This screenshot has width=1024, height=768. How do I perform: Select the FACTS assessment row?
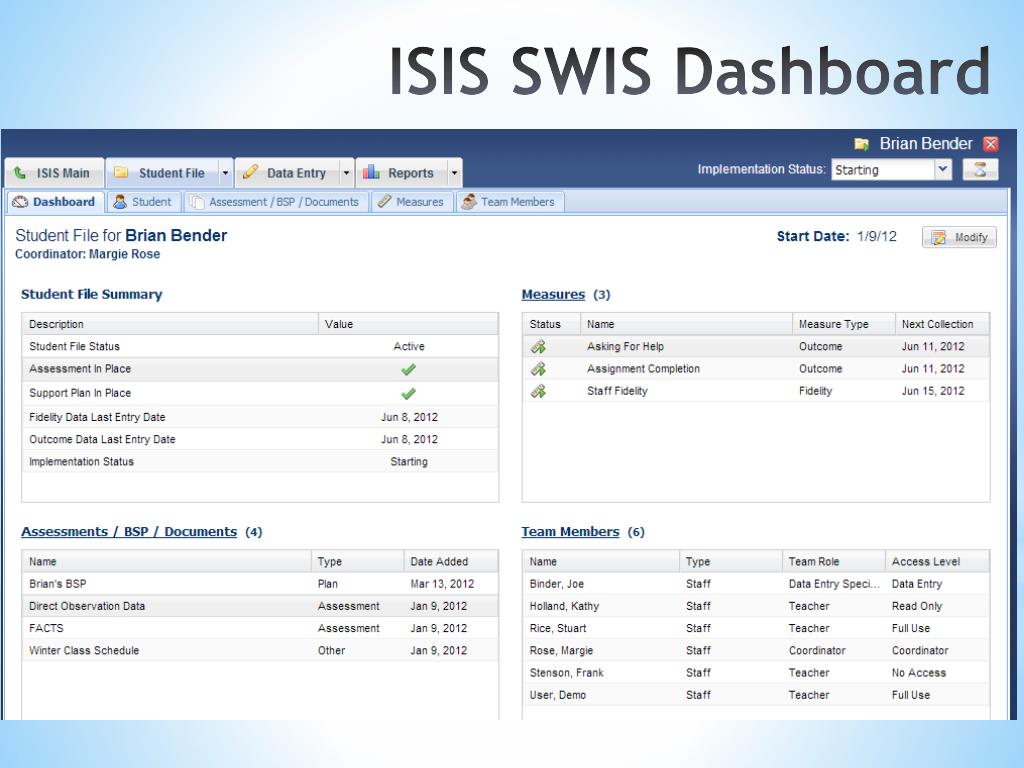[x=260, y=628]
